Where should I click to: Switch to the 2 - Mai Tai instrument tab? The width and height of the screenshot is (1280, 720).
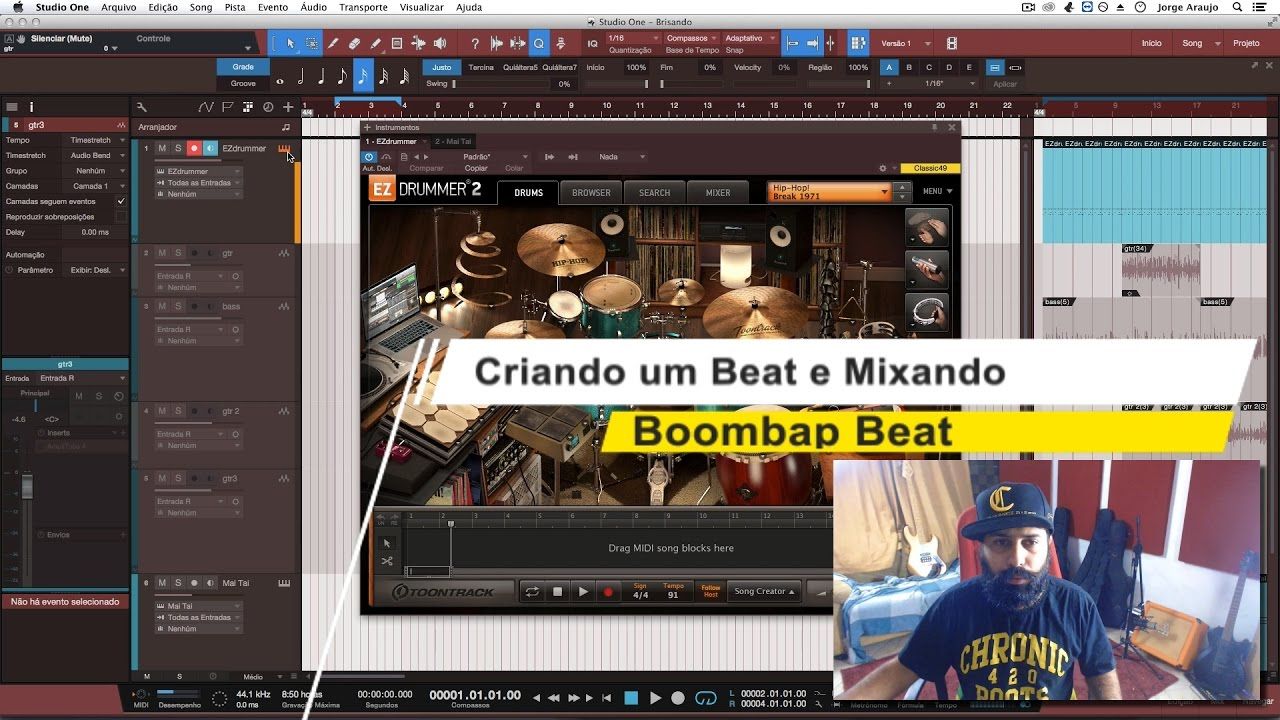tap(453, 142)
